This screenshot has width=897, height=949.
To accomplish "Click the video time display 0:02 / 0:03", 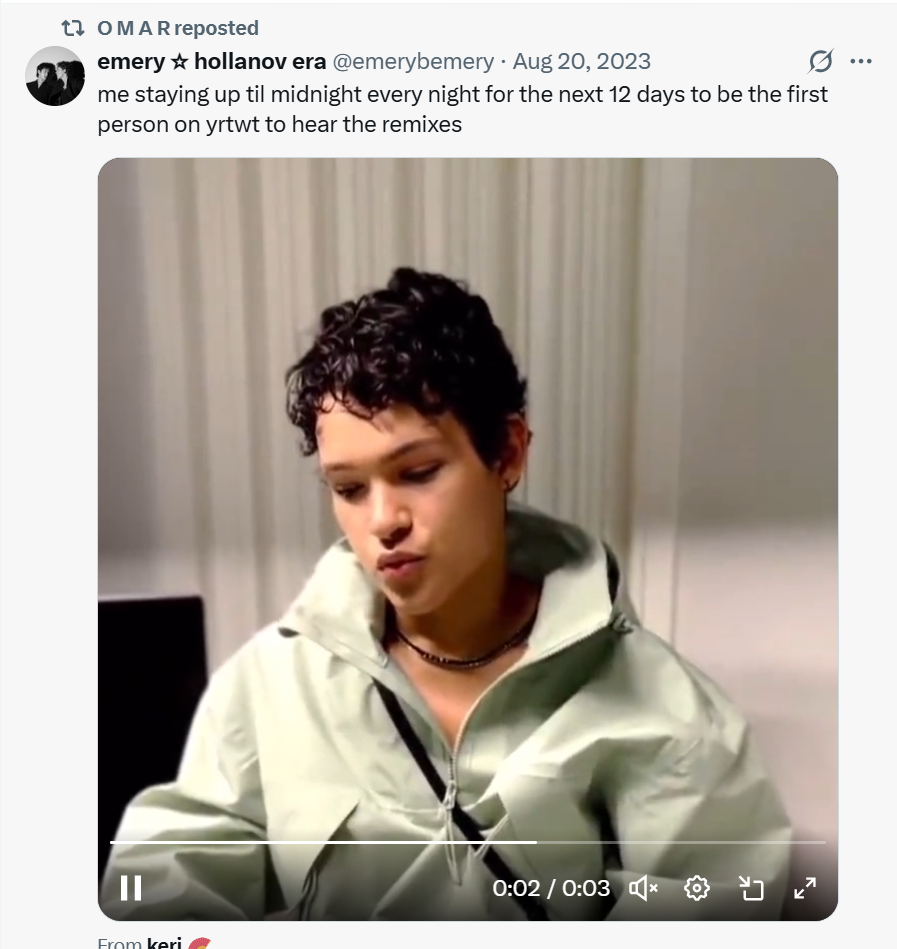I will [551, 887].
